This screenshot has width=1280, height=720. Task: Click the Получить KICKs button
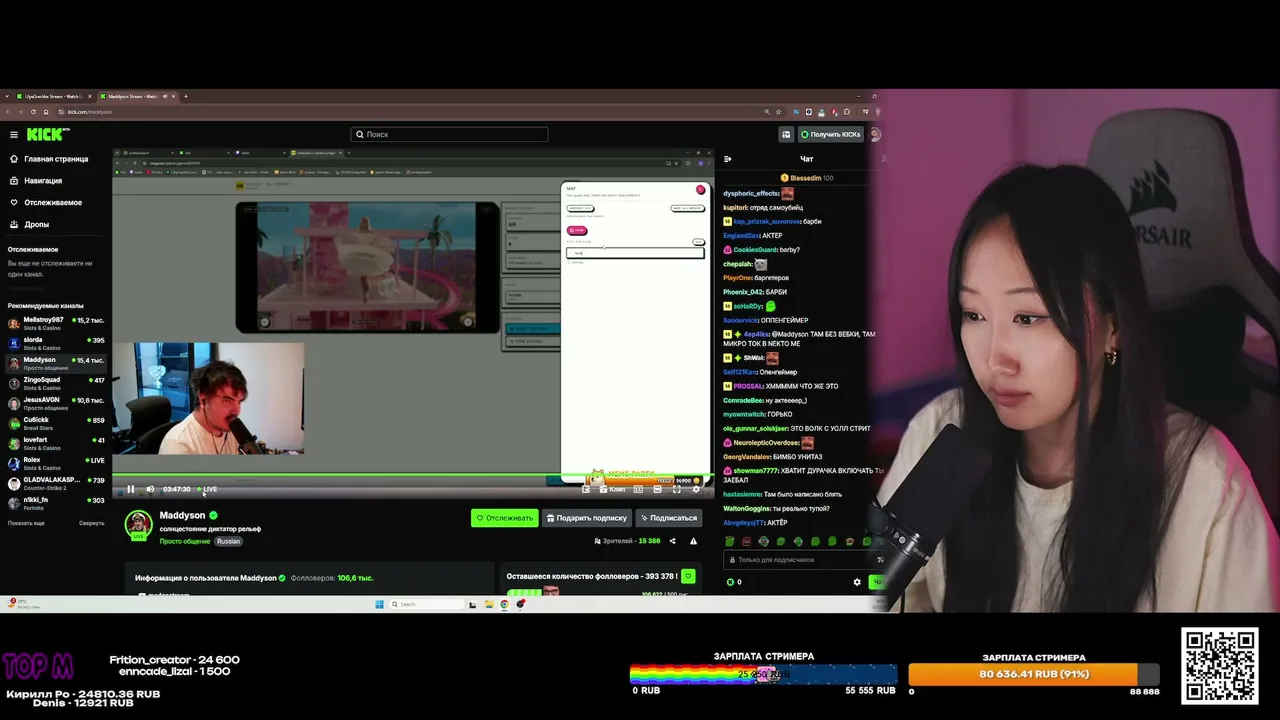[x=830, y=134]
